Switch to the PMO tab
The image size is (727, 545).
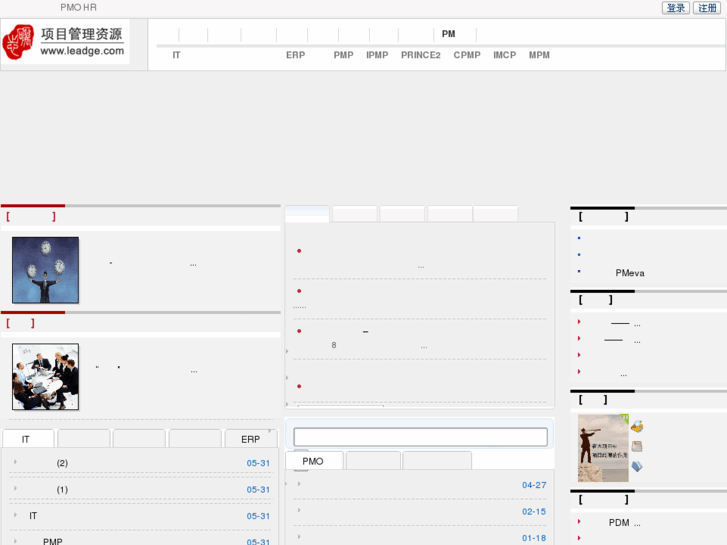(313, 461)
